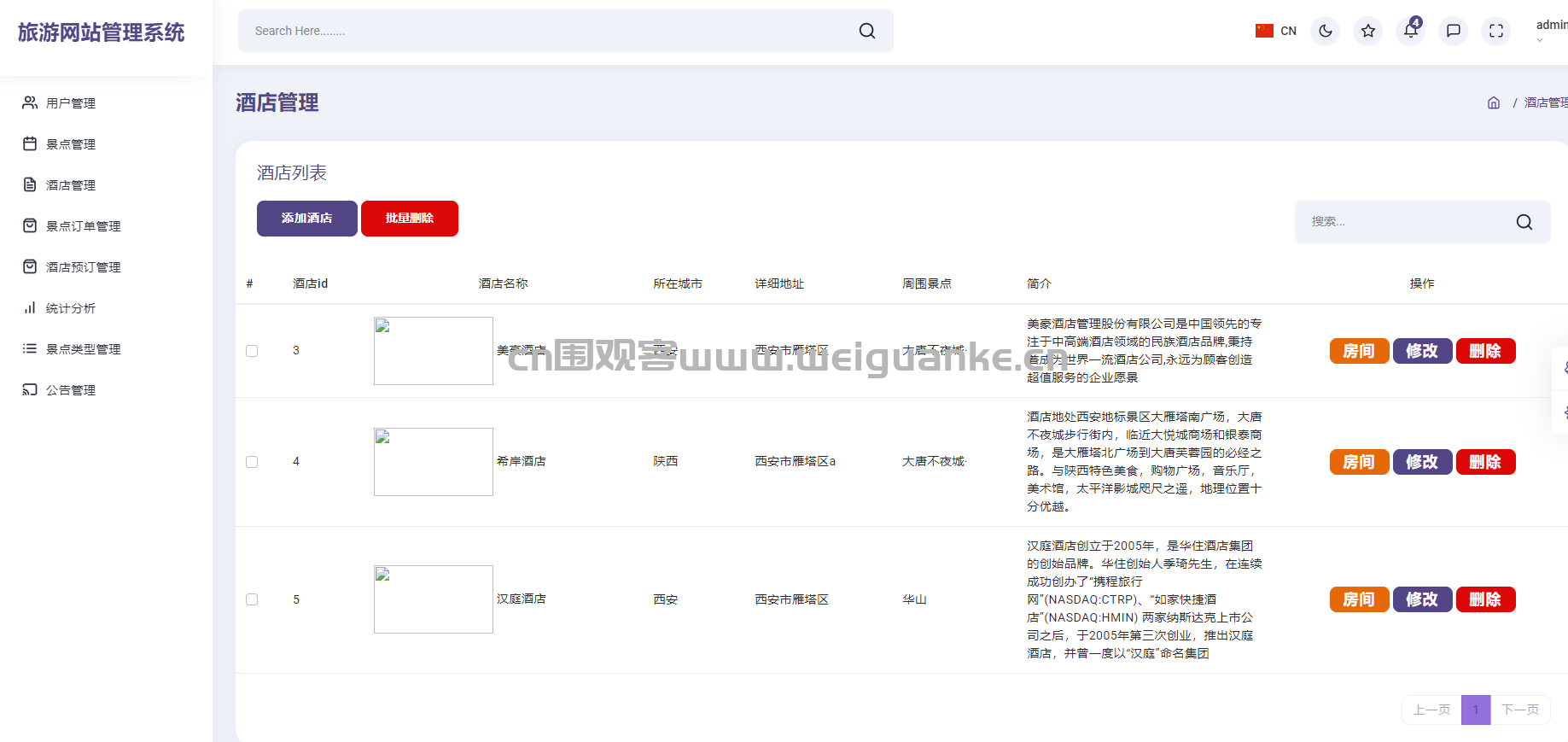Open the notification bell icon
This screenshot has height=742, width=1568.
pos(1411,31)
